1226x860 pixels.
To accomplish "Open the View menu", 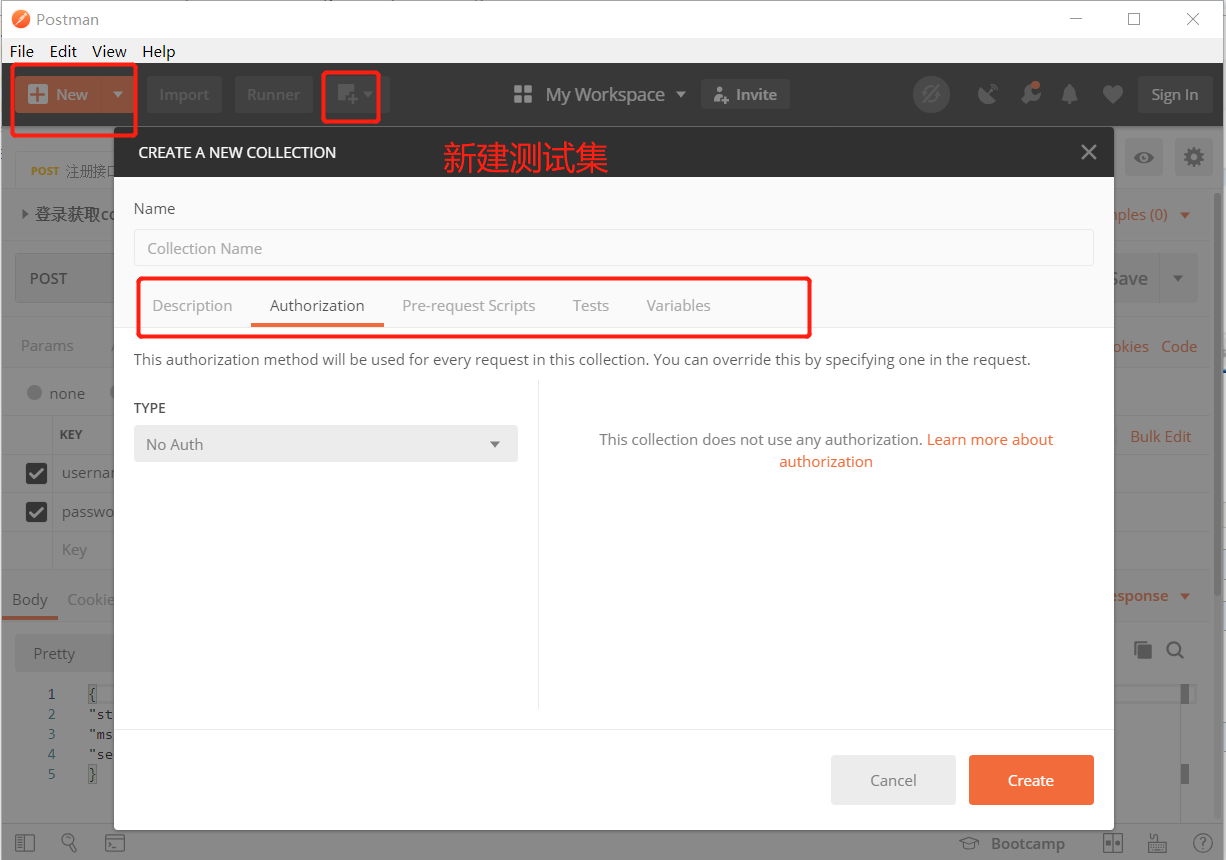I will (109, 51).
